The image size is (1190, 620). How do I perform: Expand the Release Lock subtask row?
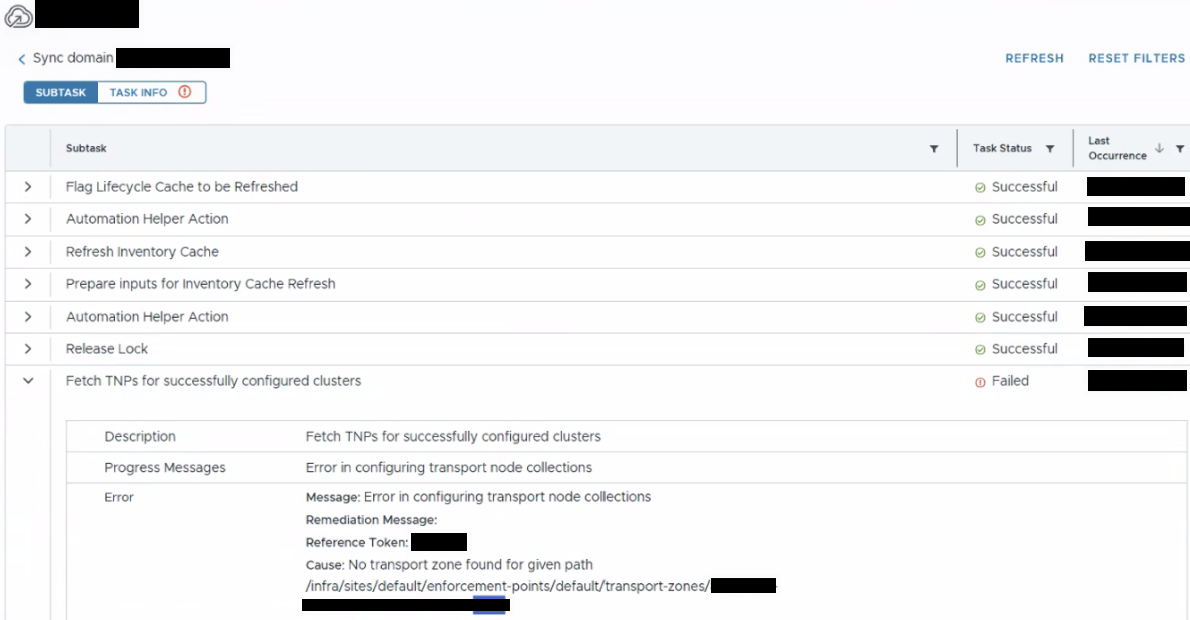28,349
